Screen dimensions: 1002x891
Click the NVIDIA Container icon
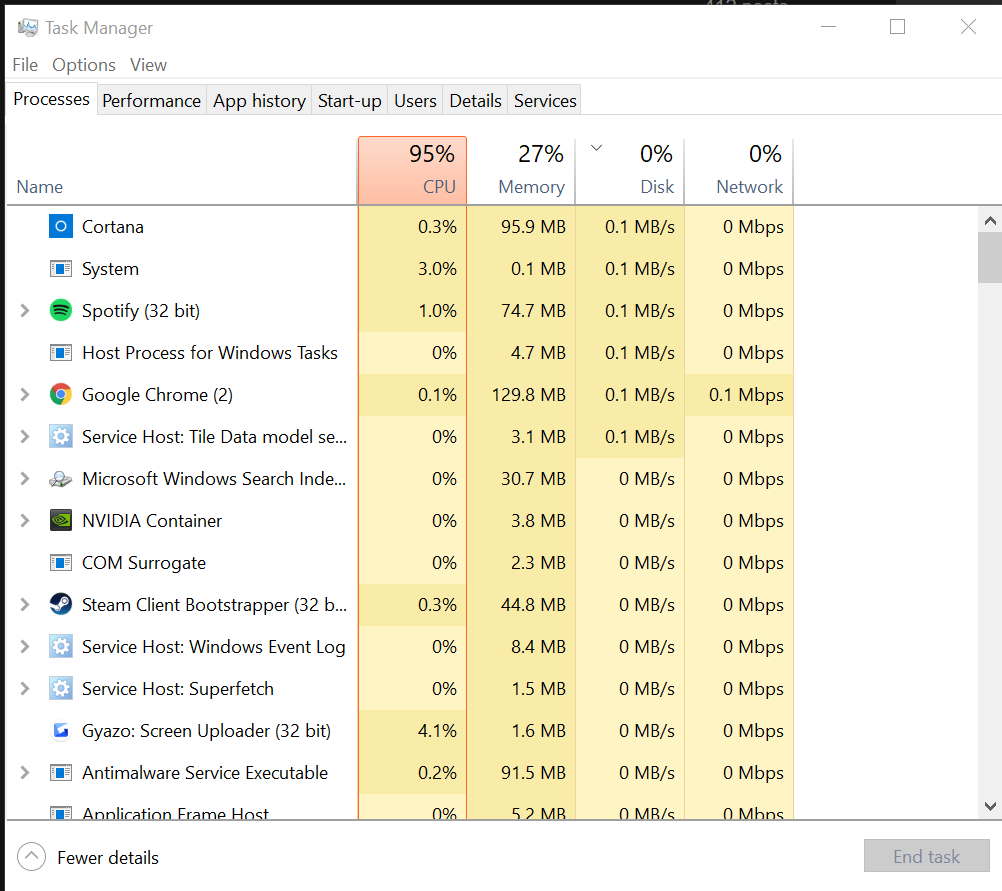click(x=61, y=520)
